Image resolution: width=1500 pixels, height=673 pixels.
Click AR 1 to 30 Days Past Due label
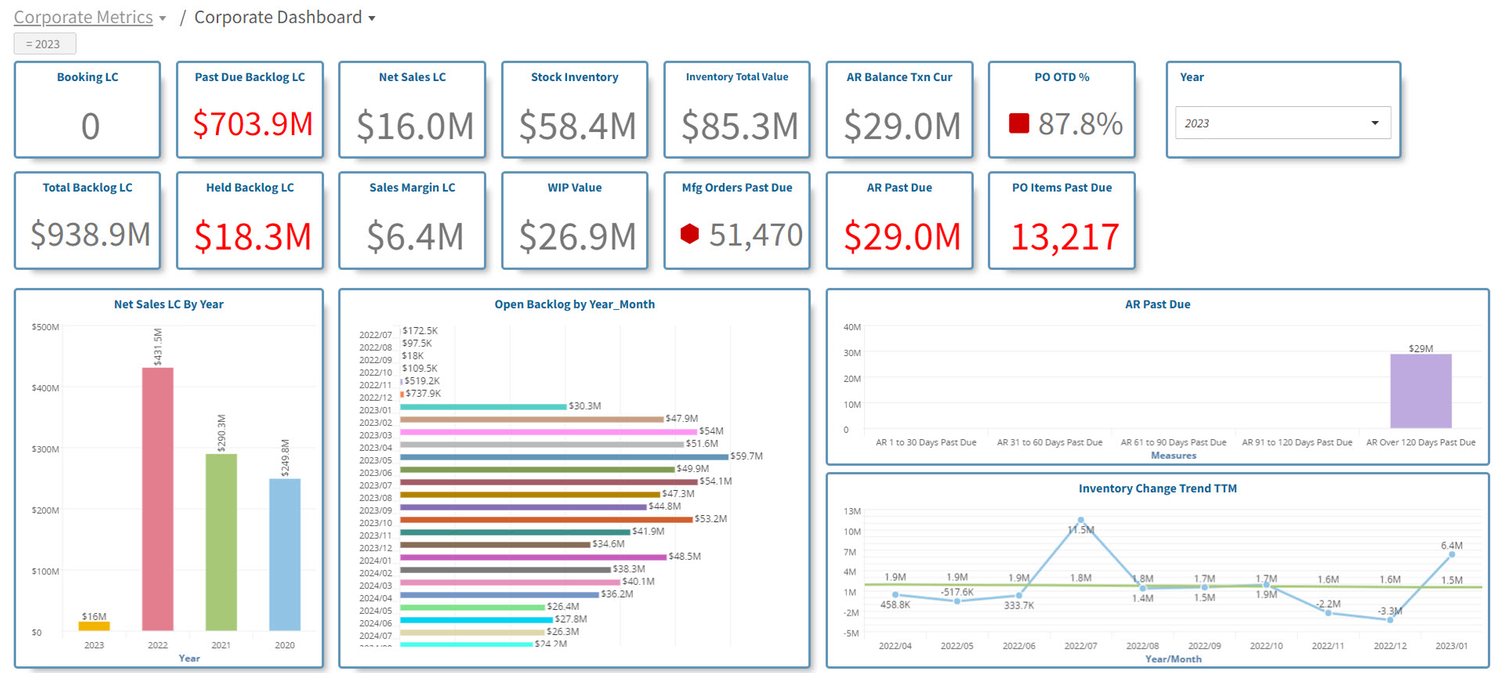click(x=925, y=442)
